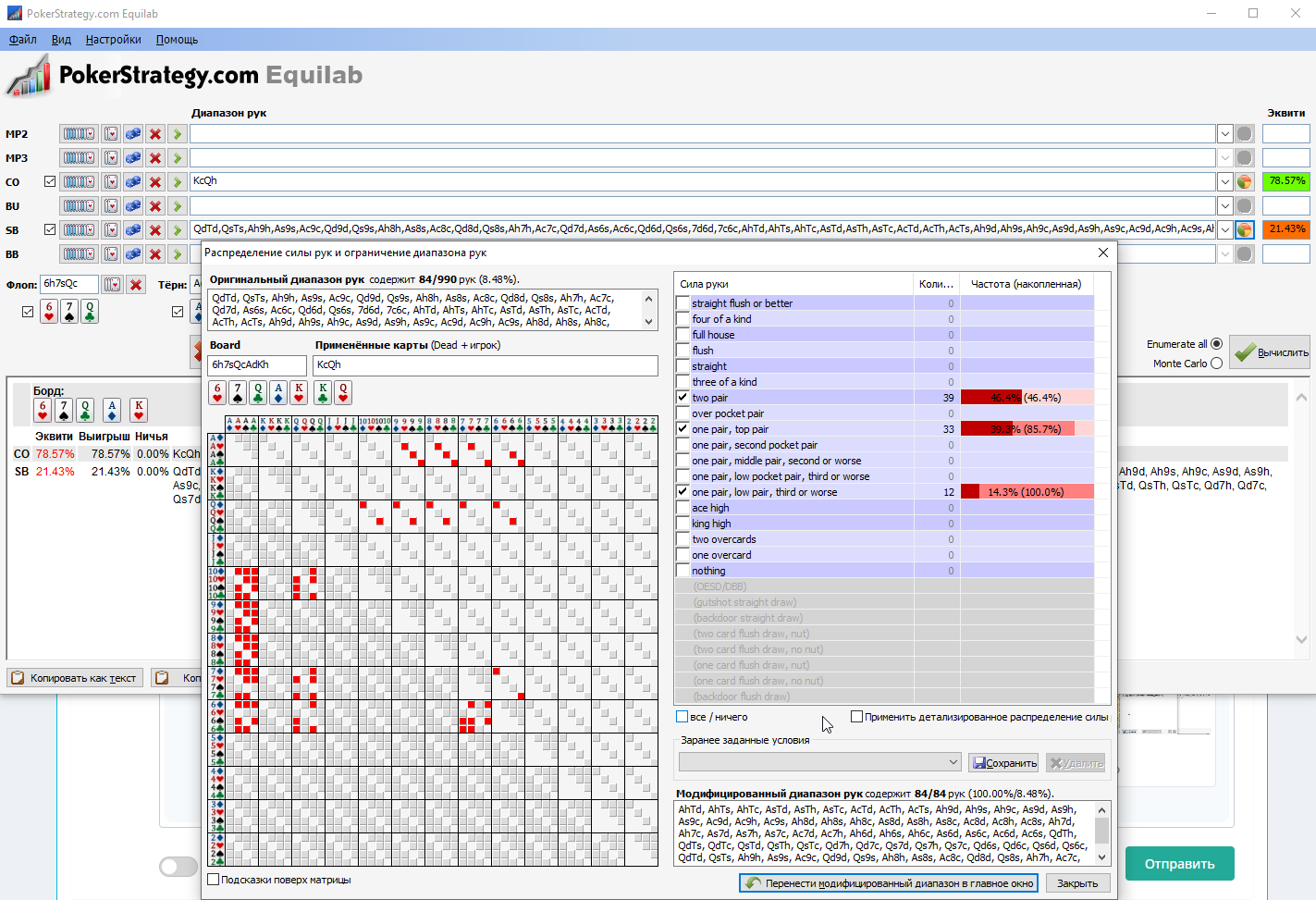The image size is (1316, 900).
Task: Click Копировать как текст button
Action: pos(74,678)
